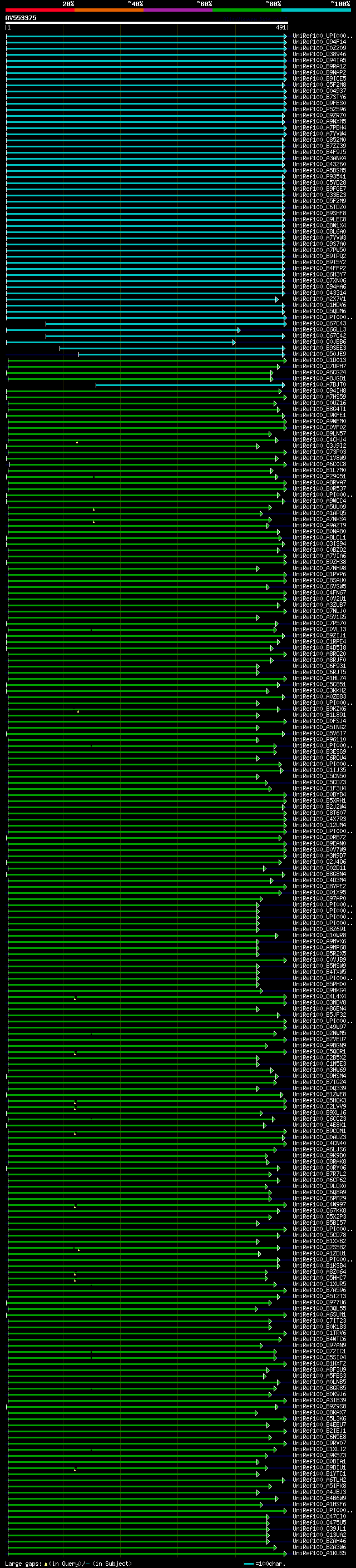Screen dimensions: 356x1568
Task: Click the cyan ~100% identity legend segment
Action: [x=317, y=10]
